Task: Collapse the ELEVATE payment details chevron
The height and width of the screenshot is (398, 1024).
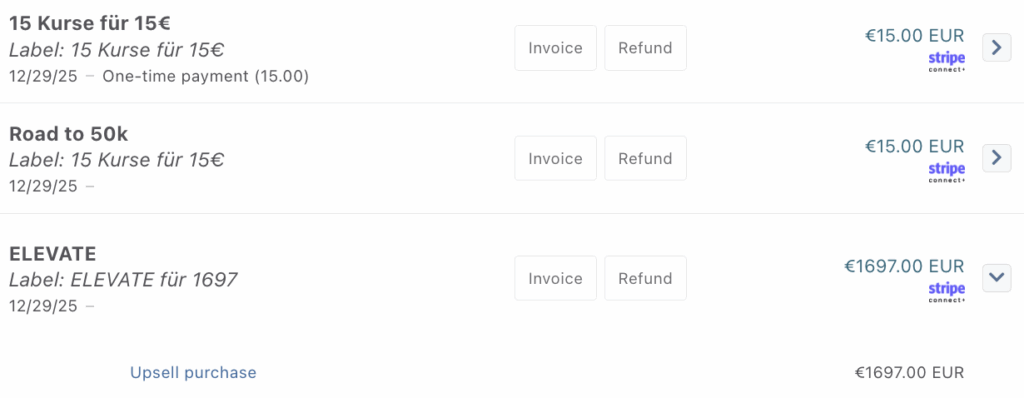Action: click(x=997, y=278)
